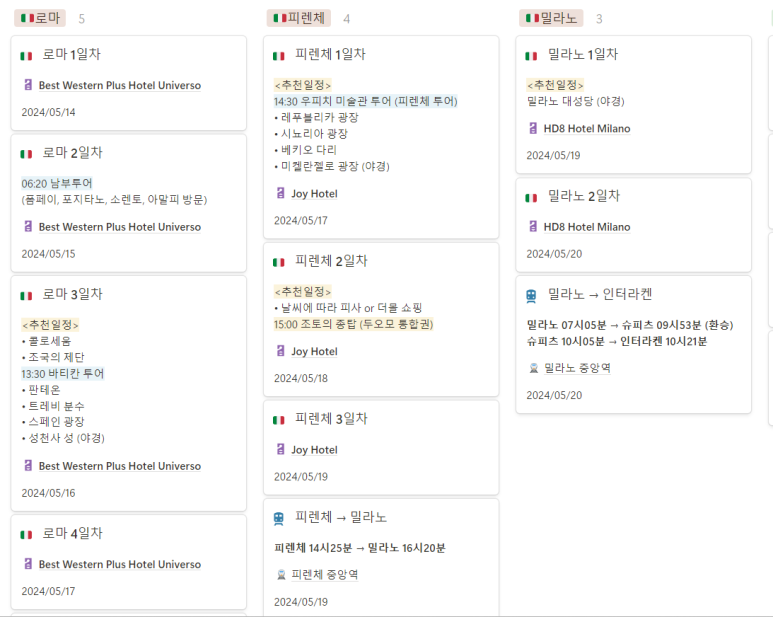This screenshot has width=773, height=617.
Task: Click the hotel icon beside Joy Hotel in 피렌체 1일차
Action: (280, 194)
